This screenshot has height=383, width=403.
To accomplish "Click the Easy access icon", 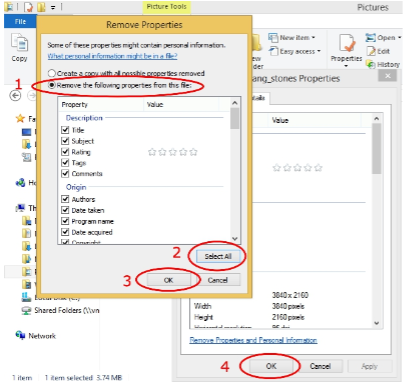I will 273,51.
